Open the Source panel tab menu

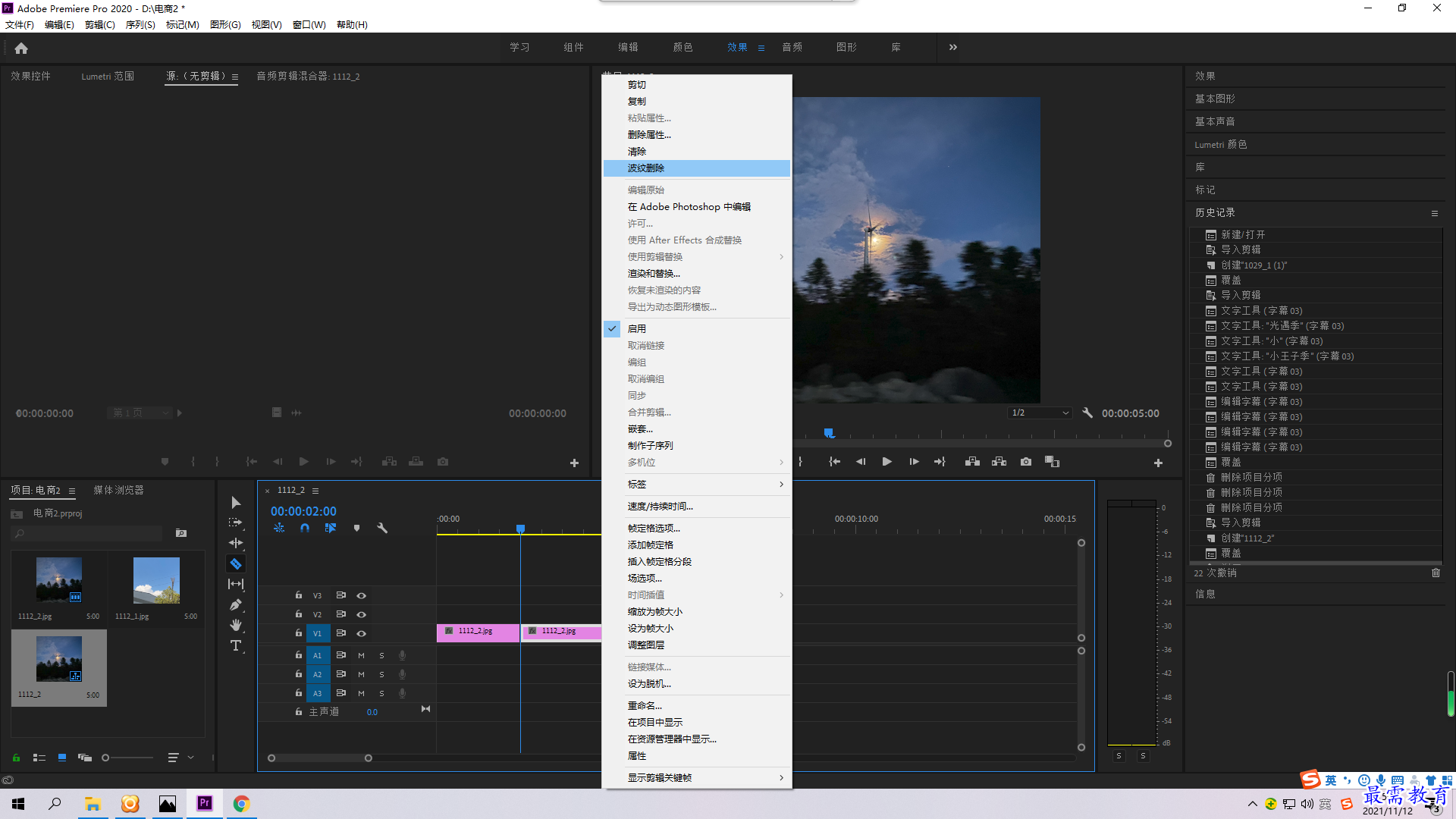[x=235, y=77]
